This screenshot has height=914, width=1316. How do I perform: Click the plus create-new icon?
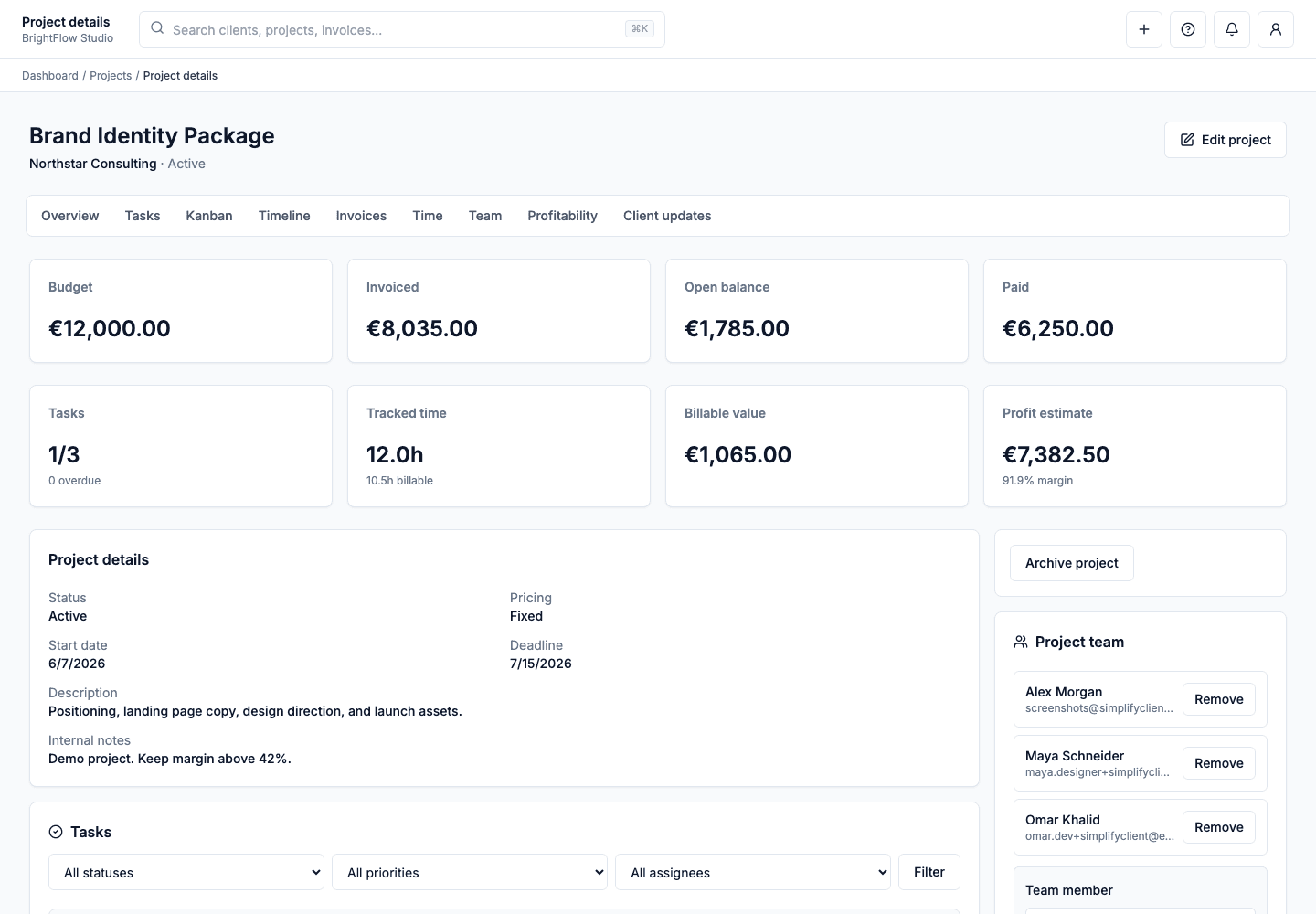[x=1144, y=29]
